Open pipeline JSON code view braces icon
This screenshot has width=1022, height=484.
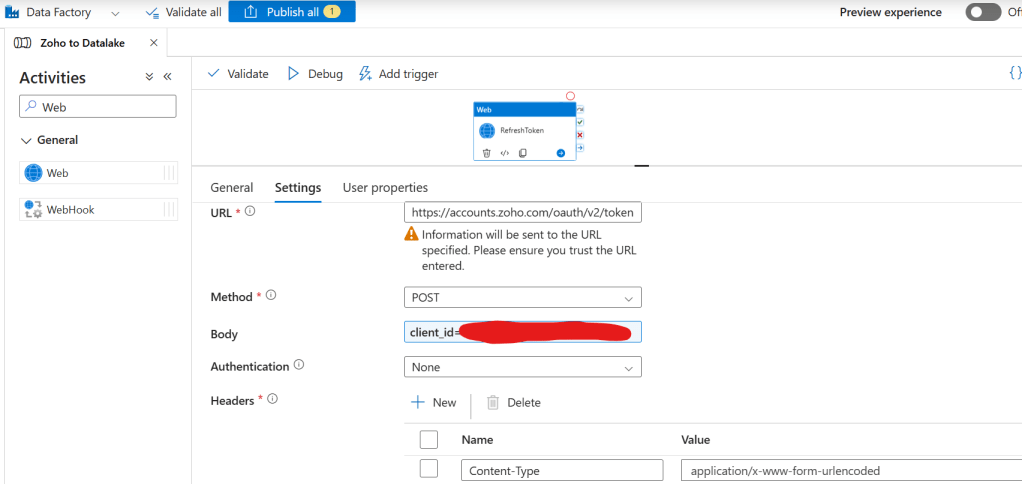[x=1014, y=73]
